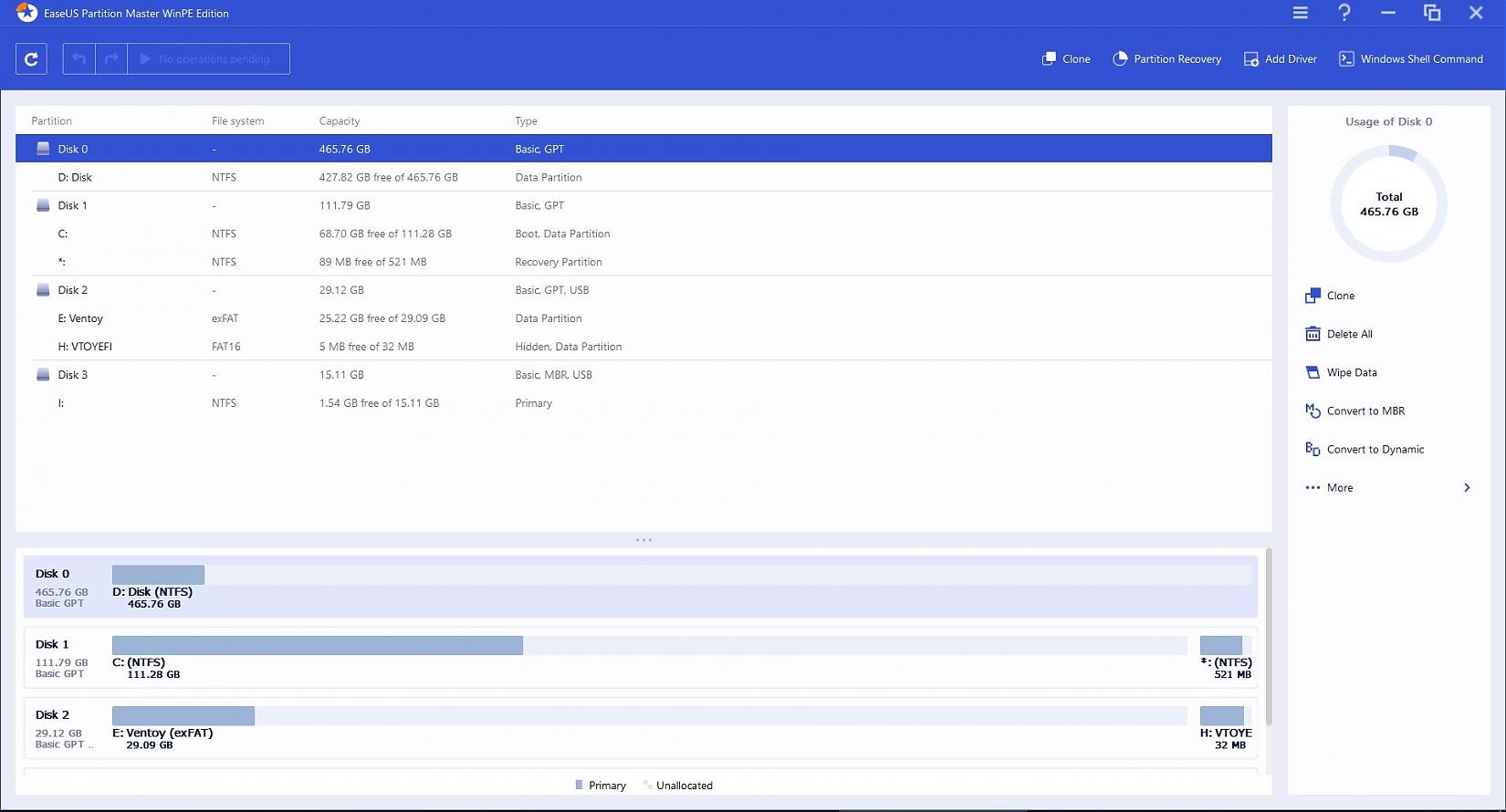Click the File system column header
This screenshot has height=812, width=1506.
click(237, 120)
